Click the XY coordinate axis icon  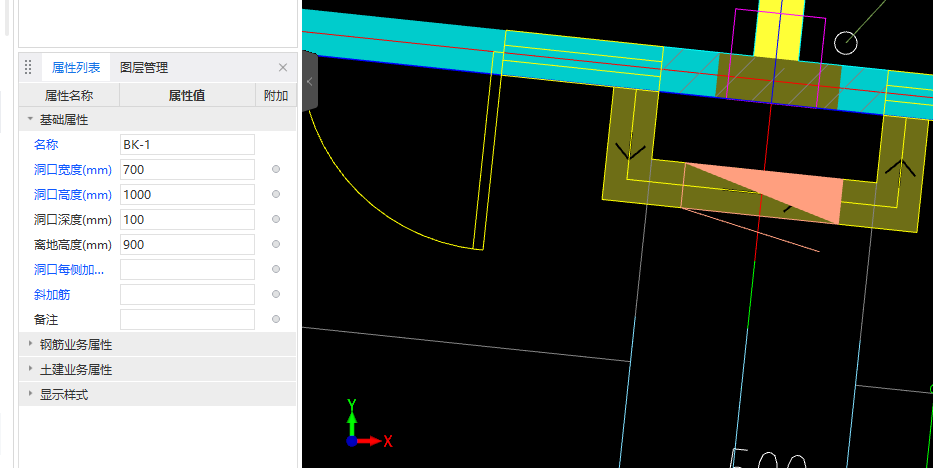tap(368, 423)
